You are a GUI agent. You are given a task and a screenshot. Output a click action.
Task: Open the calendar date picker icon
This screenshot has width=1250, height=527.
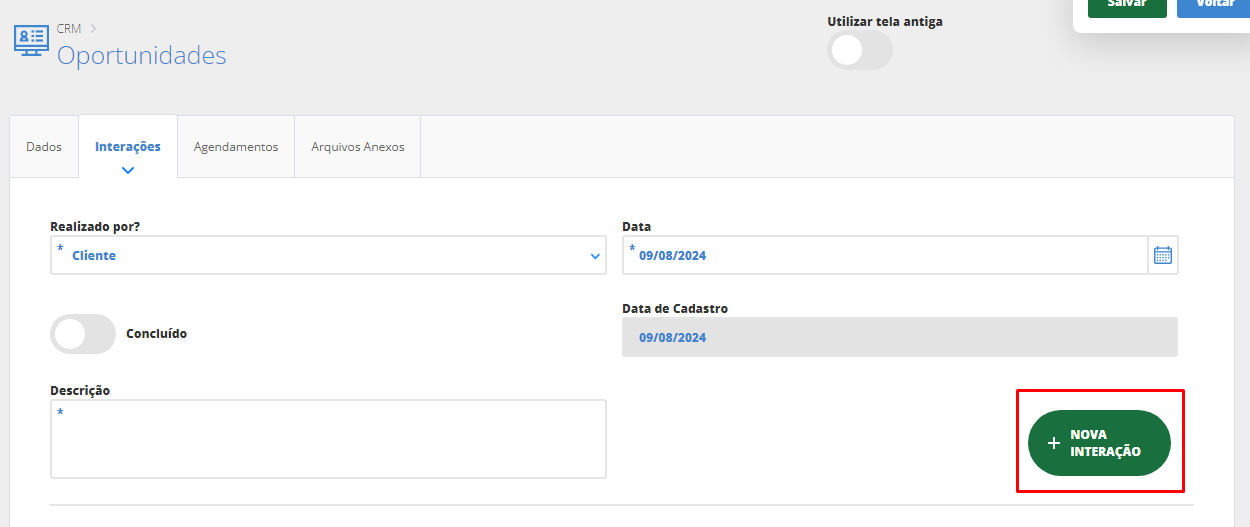pos(1163,255)
